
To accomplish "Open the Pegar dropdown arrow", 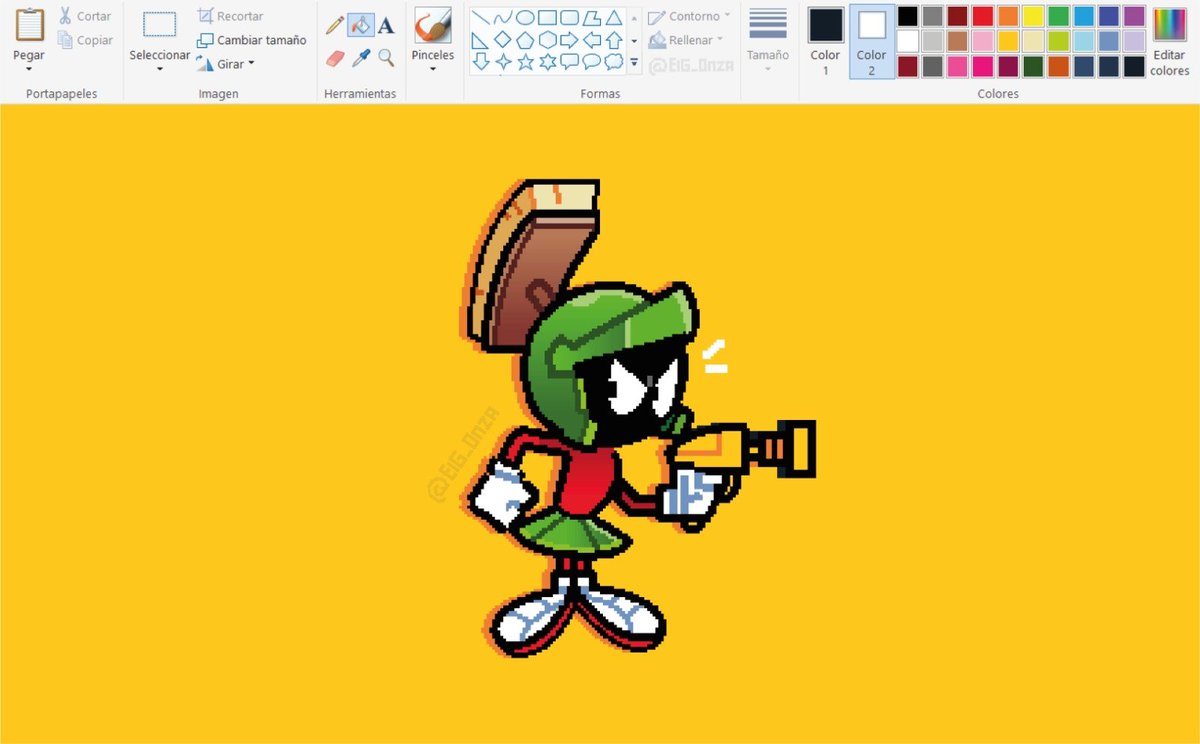I will pos(29,70).
